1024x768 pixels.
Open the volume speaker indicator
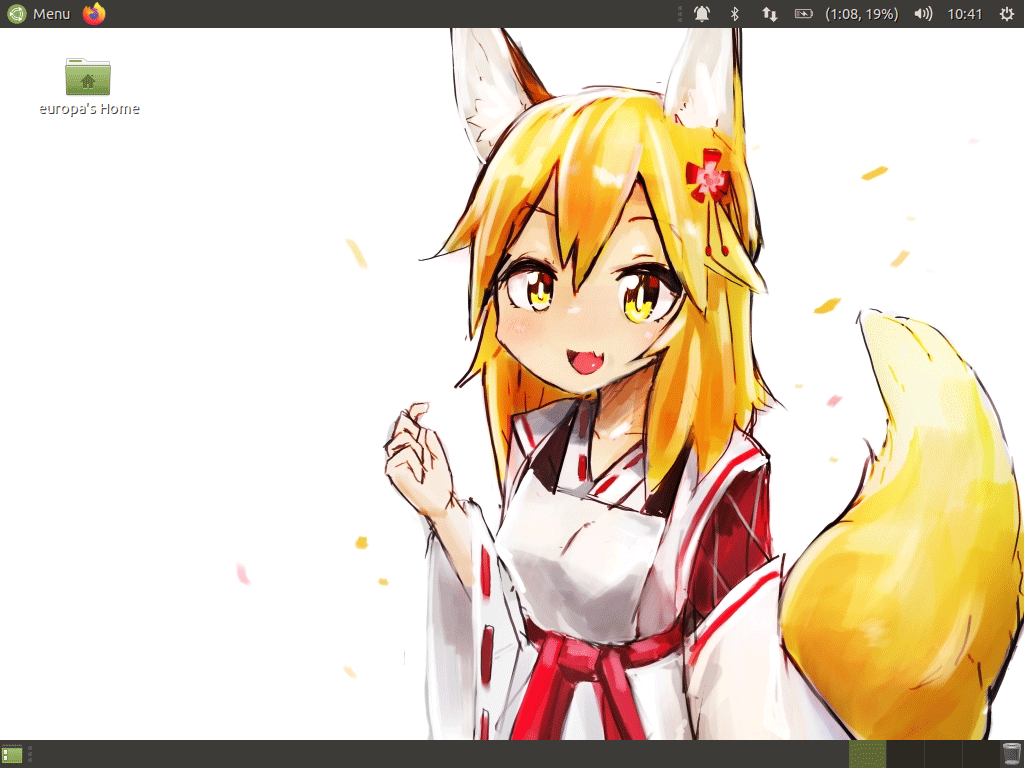[x=923, y=14]
